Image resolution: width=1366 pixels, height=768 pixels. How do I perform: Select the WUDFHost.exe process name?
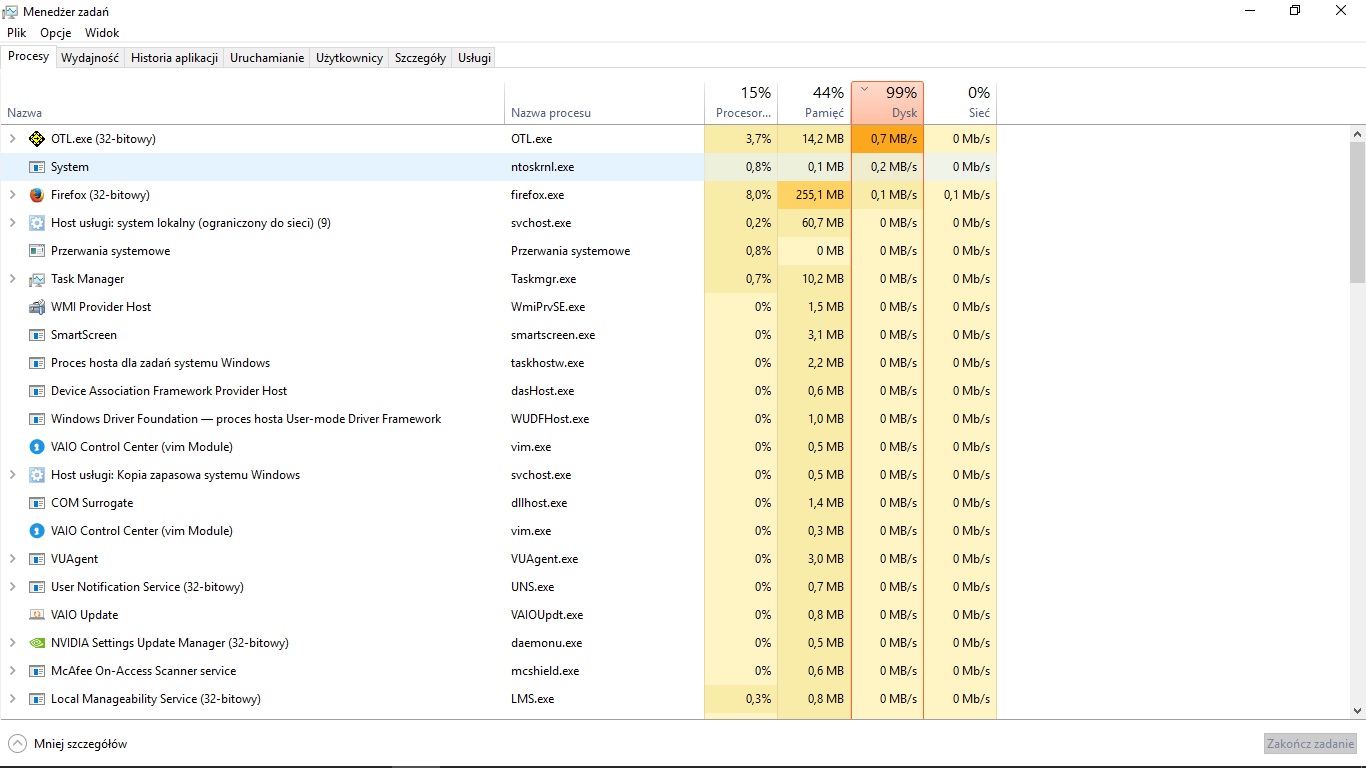point(550,419)
